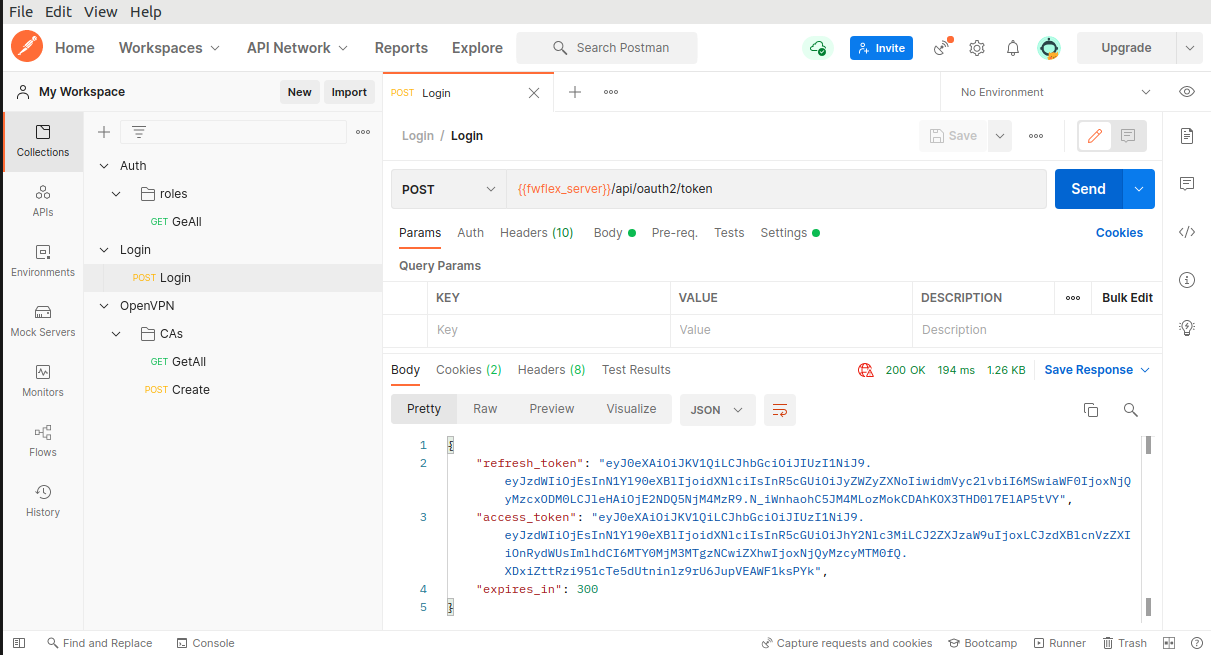Open the help icon in status bar
This screenshot has width=1211, height=655.
point(1196,643)
